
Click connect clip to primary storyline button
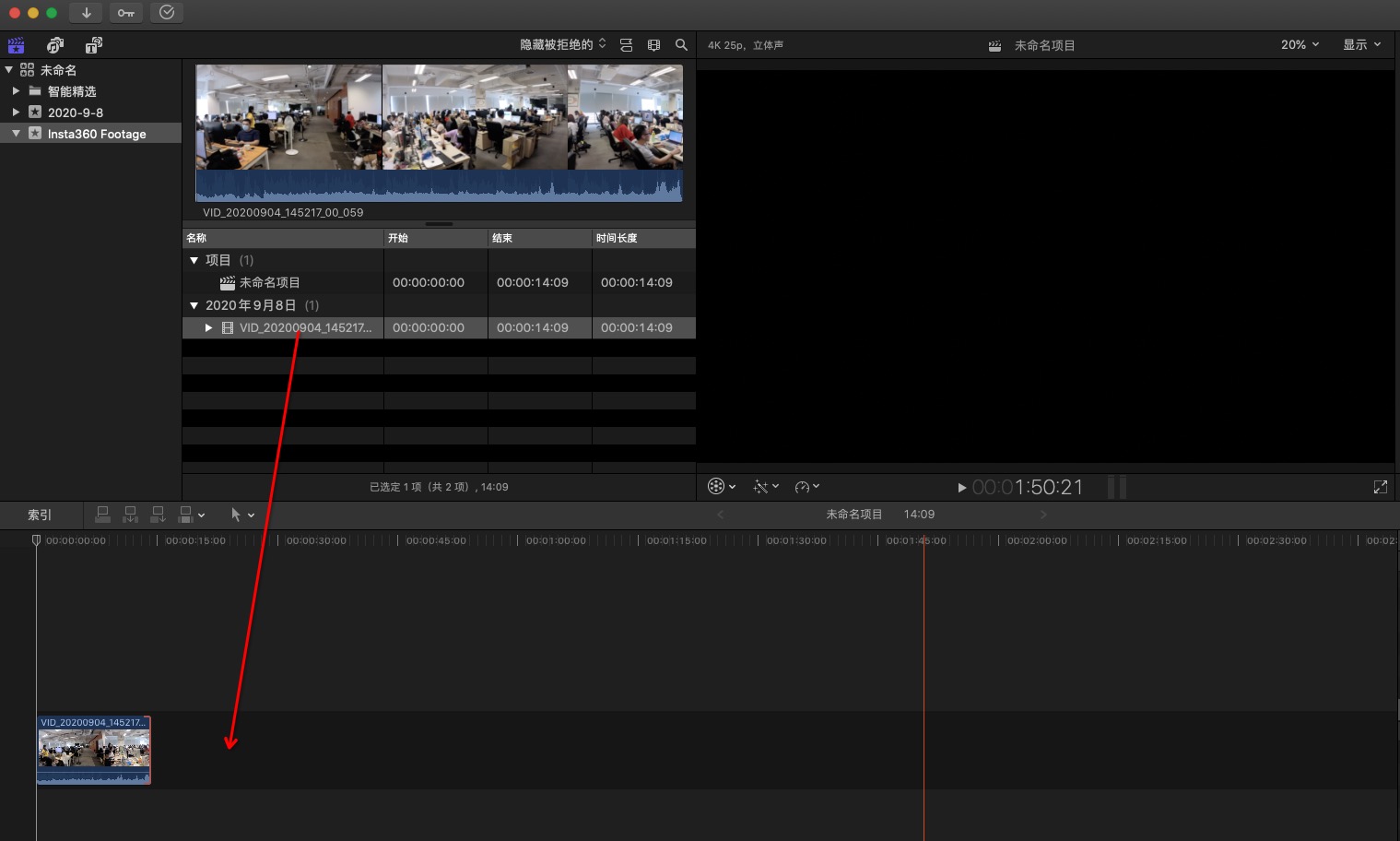103,515
